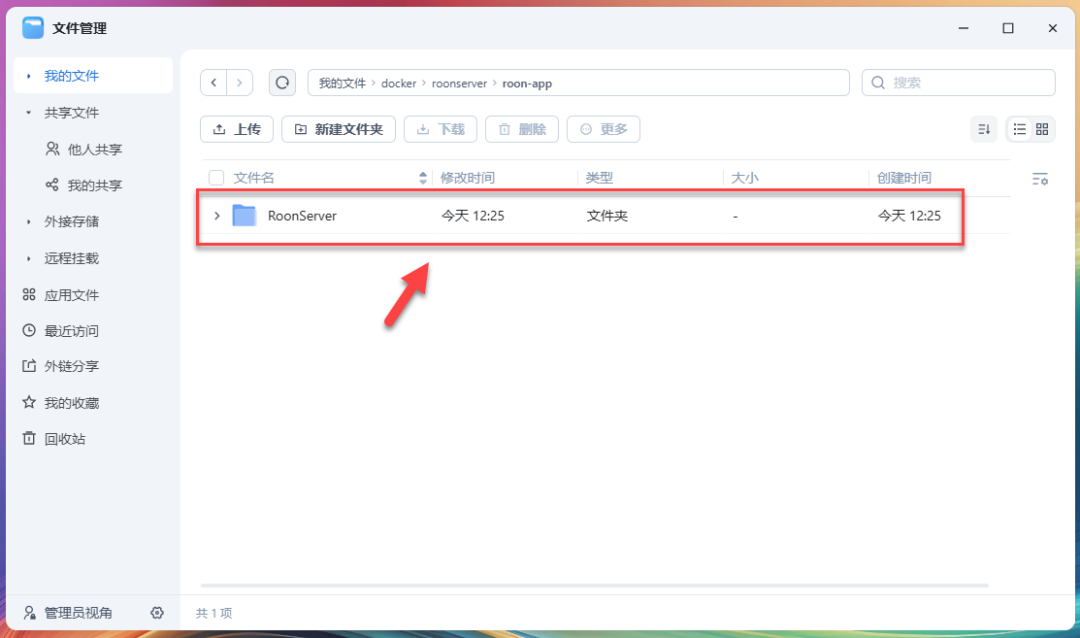The image size is (1080, 638).
Task: Sort by 类型 column header
Action: click(599, 178)
